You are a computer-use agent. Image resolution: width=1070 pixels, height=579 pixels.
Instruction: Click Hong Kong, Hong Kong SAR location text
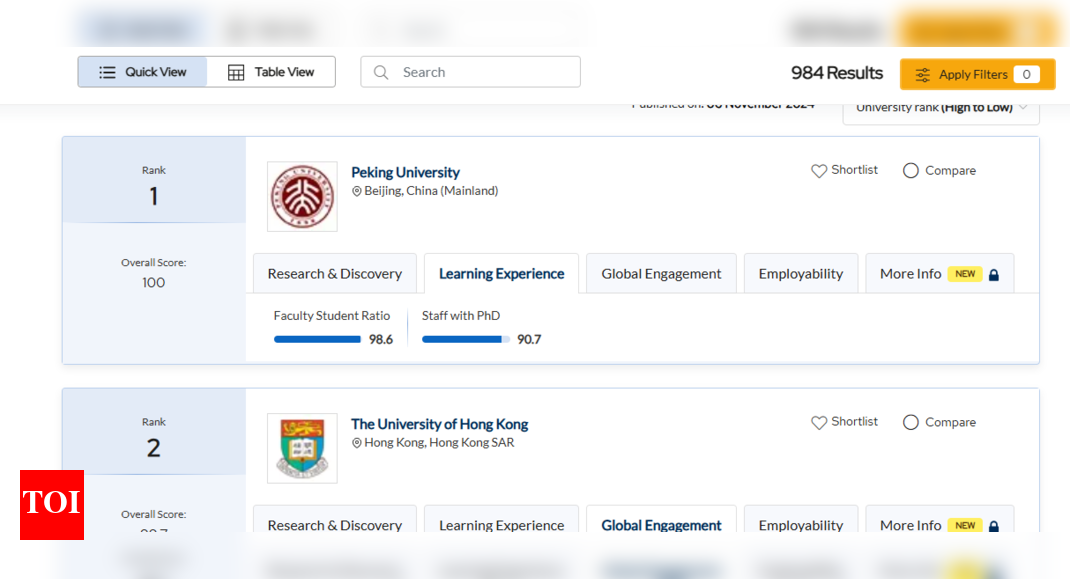click(439, 443)
